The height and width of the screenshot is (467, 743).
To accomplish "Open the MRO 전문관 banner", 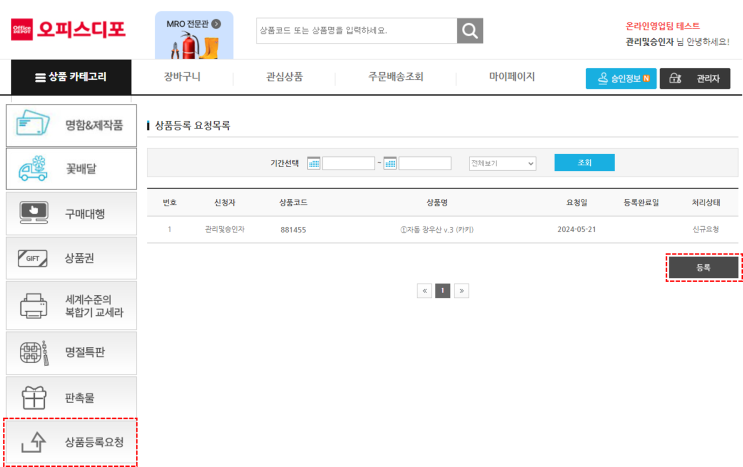I will [194, 36].
